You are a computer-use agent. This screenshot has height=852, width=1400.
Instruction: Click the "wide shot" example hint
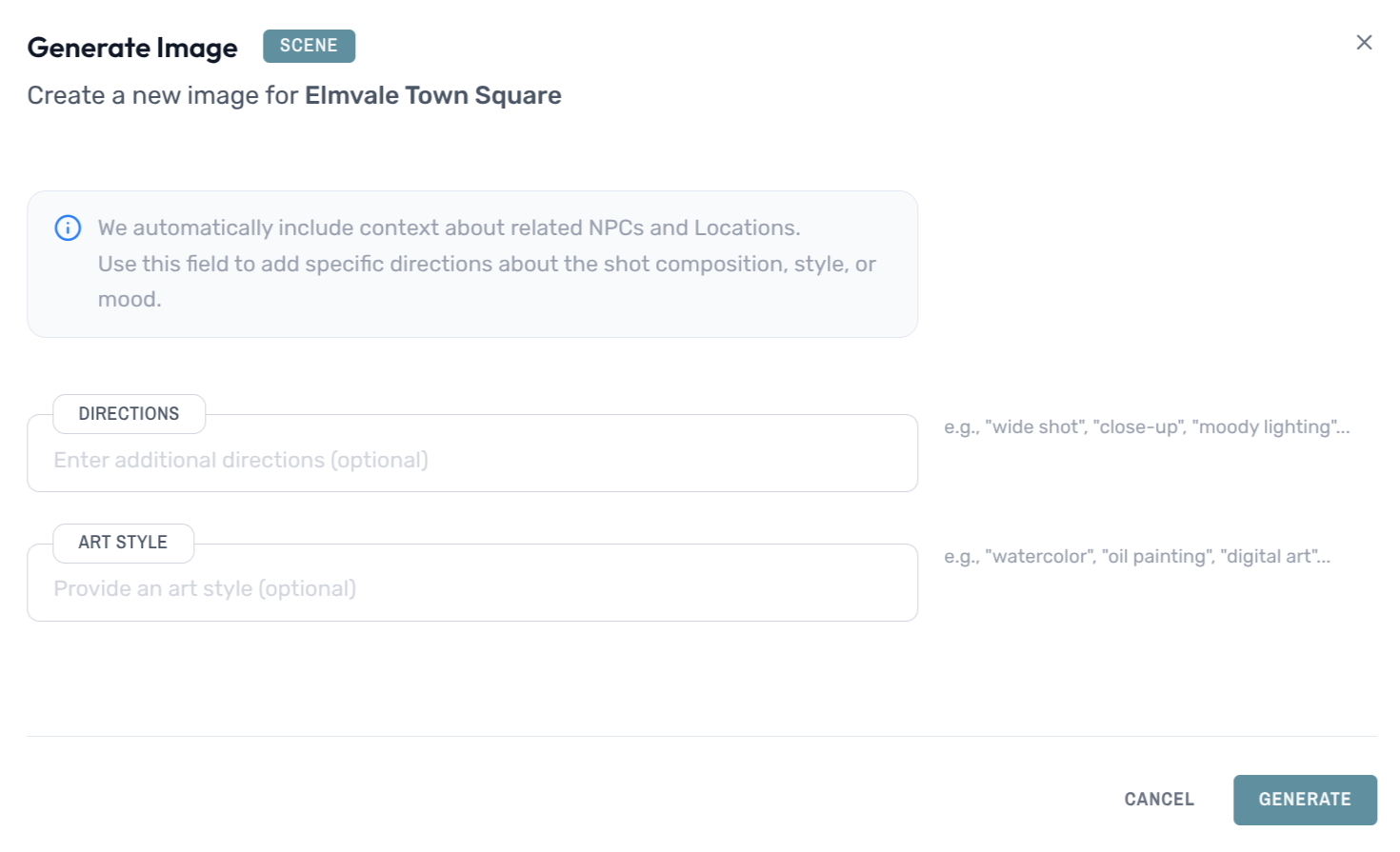1035,427
